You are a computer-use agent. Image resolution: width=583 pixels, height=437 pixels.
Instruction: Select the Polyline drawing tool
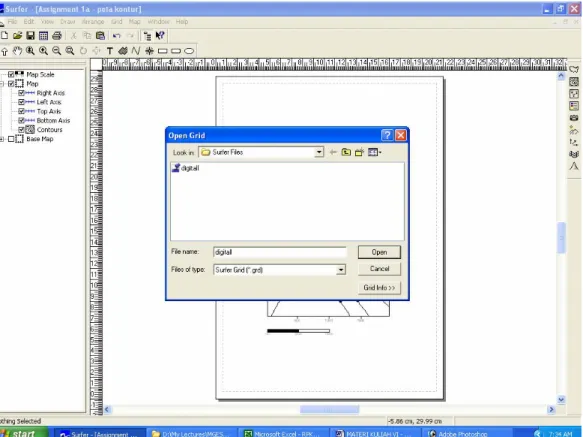click(136, 51)
